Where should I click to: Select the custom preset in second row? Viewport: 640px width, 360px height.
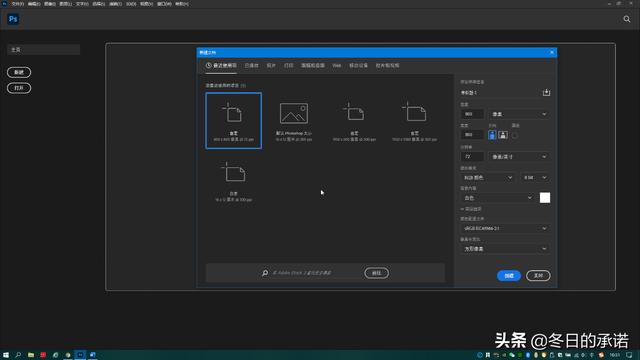pyautogui.click(x=233, y=181)
